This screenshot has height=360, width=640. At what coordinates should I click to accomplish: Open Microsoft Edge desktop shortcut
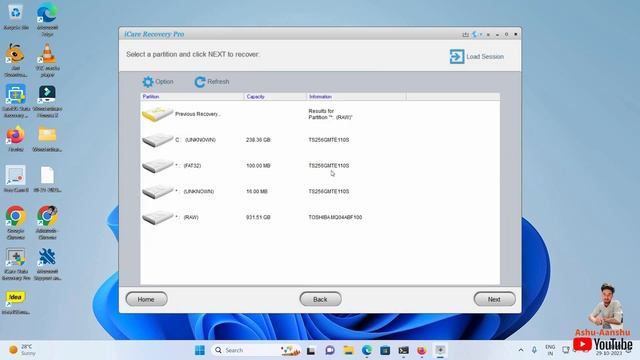tap(47, 18)
